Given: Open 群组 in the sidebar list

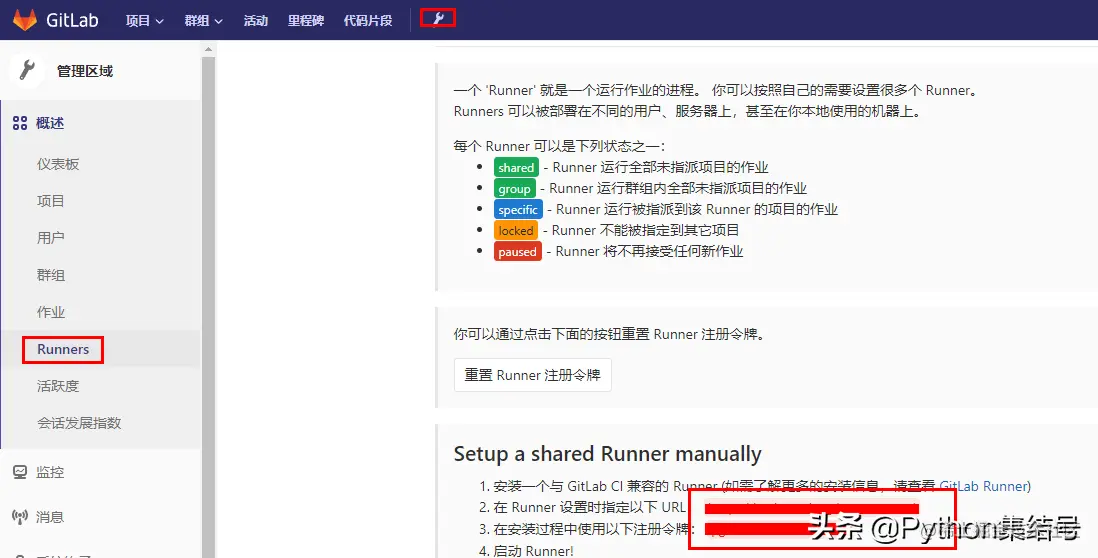Looking at the screenshot, I should coord(50,275).
